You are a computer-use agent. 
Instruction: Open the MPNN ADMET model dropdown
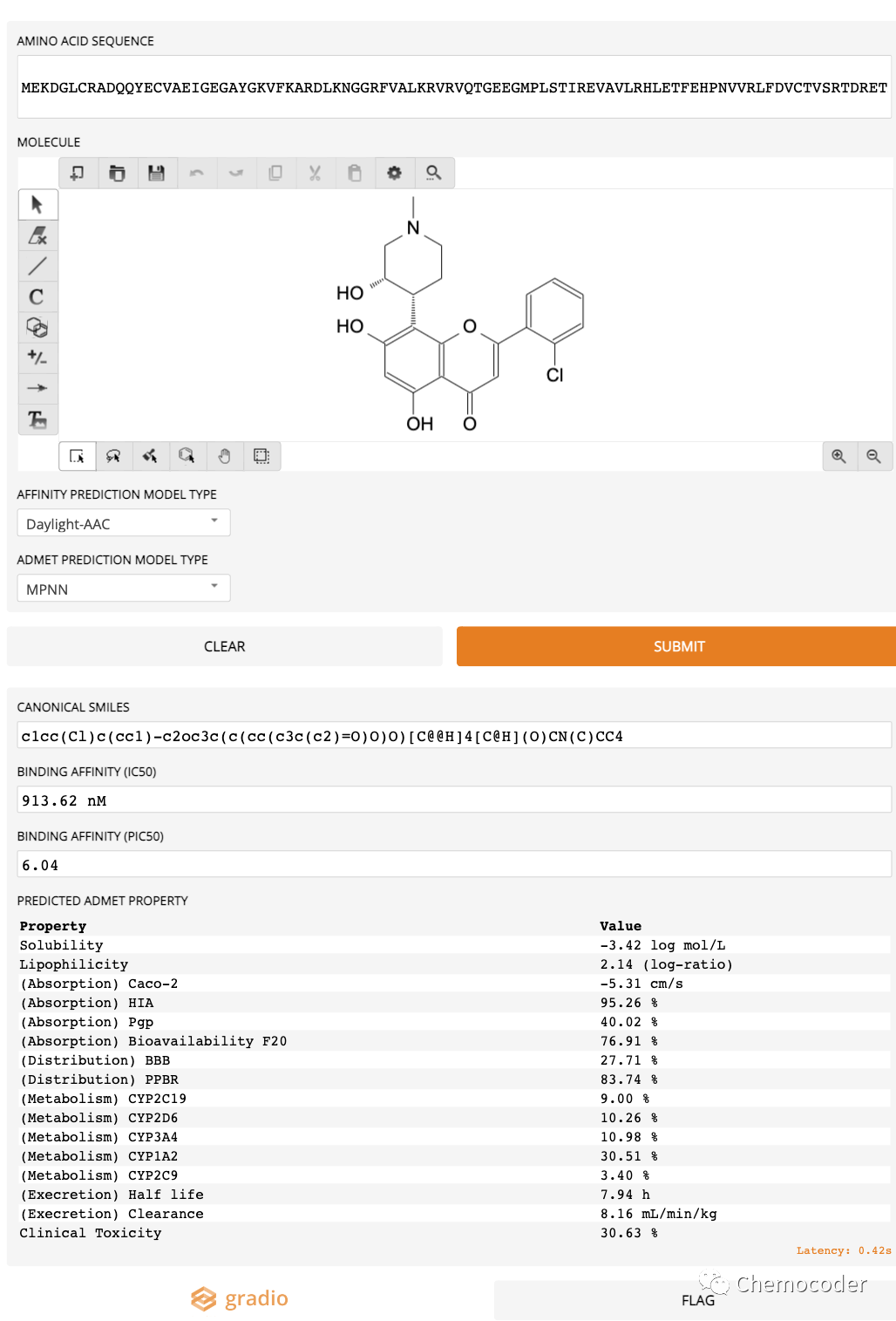coord(124,589)
